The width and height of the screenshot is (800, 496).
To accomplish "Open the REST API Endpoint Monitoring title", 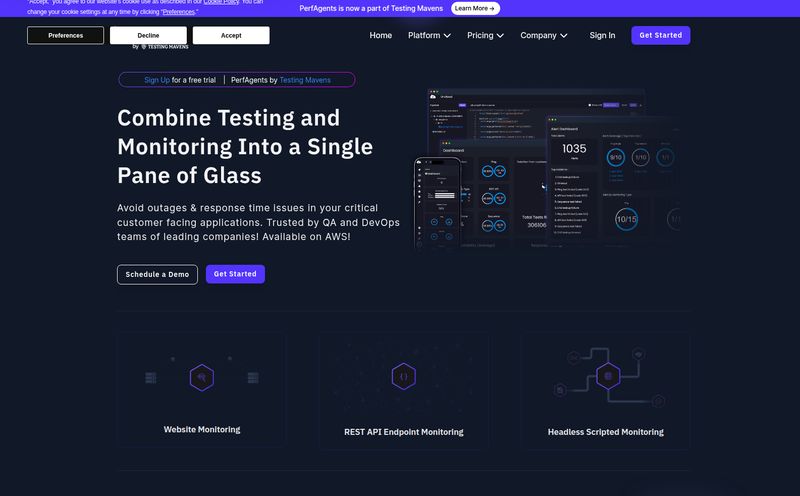I will point(404,432).
